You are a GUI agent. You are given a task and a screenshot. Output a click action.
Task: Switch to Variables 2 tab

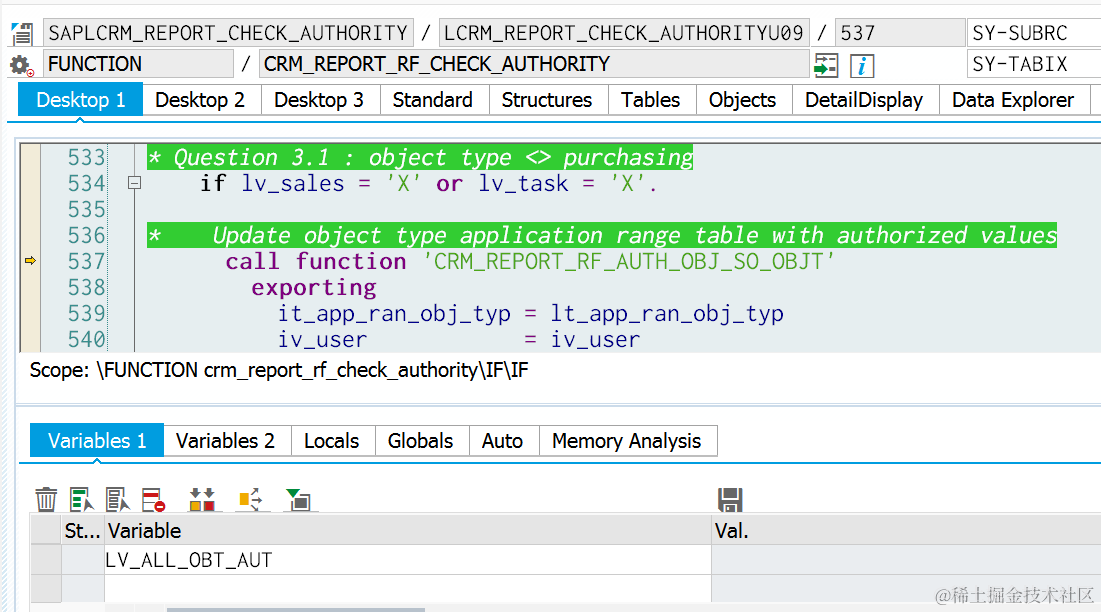point(225,441)
